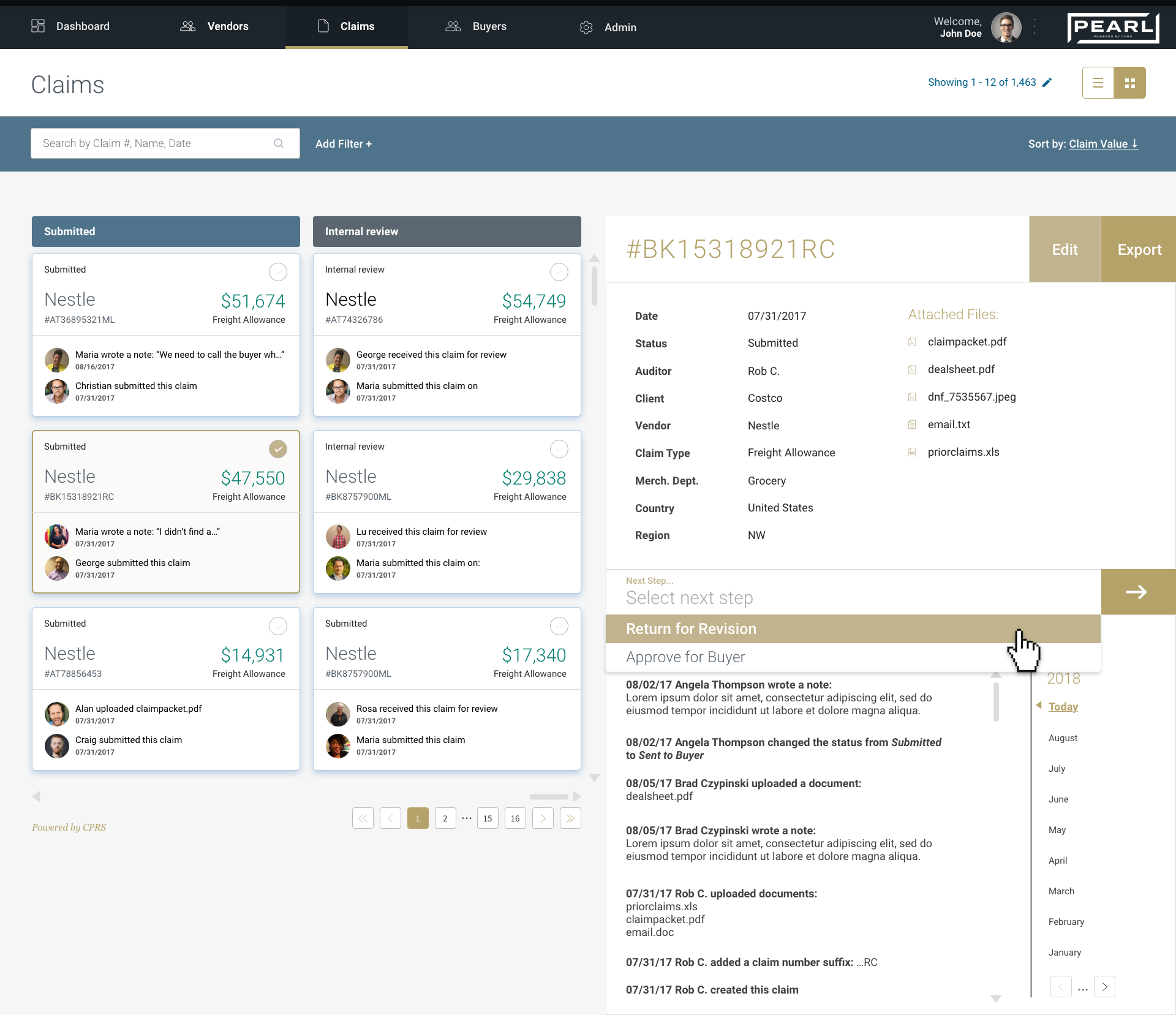Click the search magnifier icon

coord(279,143)
